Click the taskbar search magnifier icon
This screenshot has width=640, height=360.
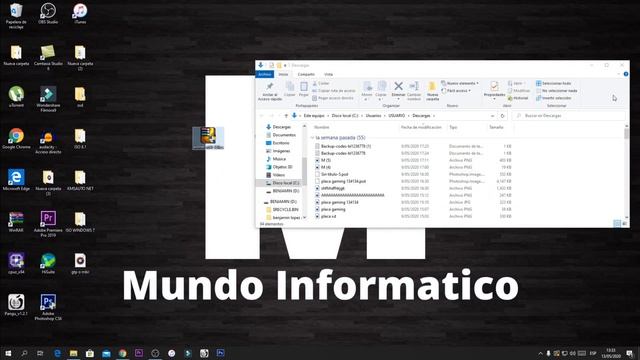coord(24,353)
